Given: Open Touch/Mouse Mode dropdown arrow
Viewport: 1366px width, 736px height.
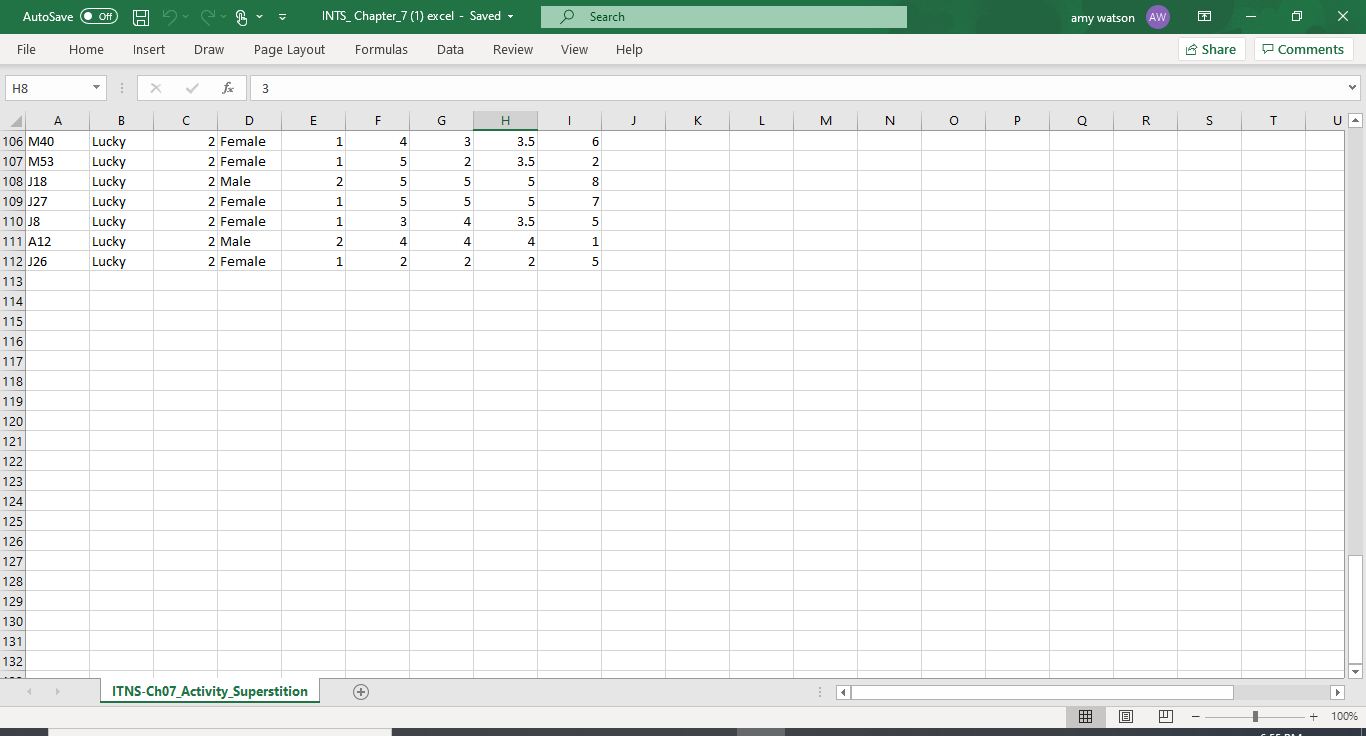Looking at the screenshot, I should pos(260,17).
